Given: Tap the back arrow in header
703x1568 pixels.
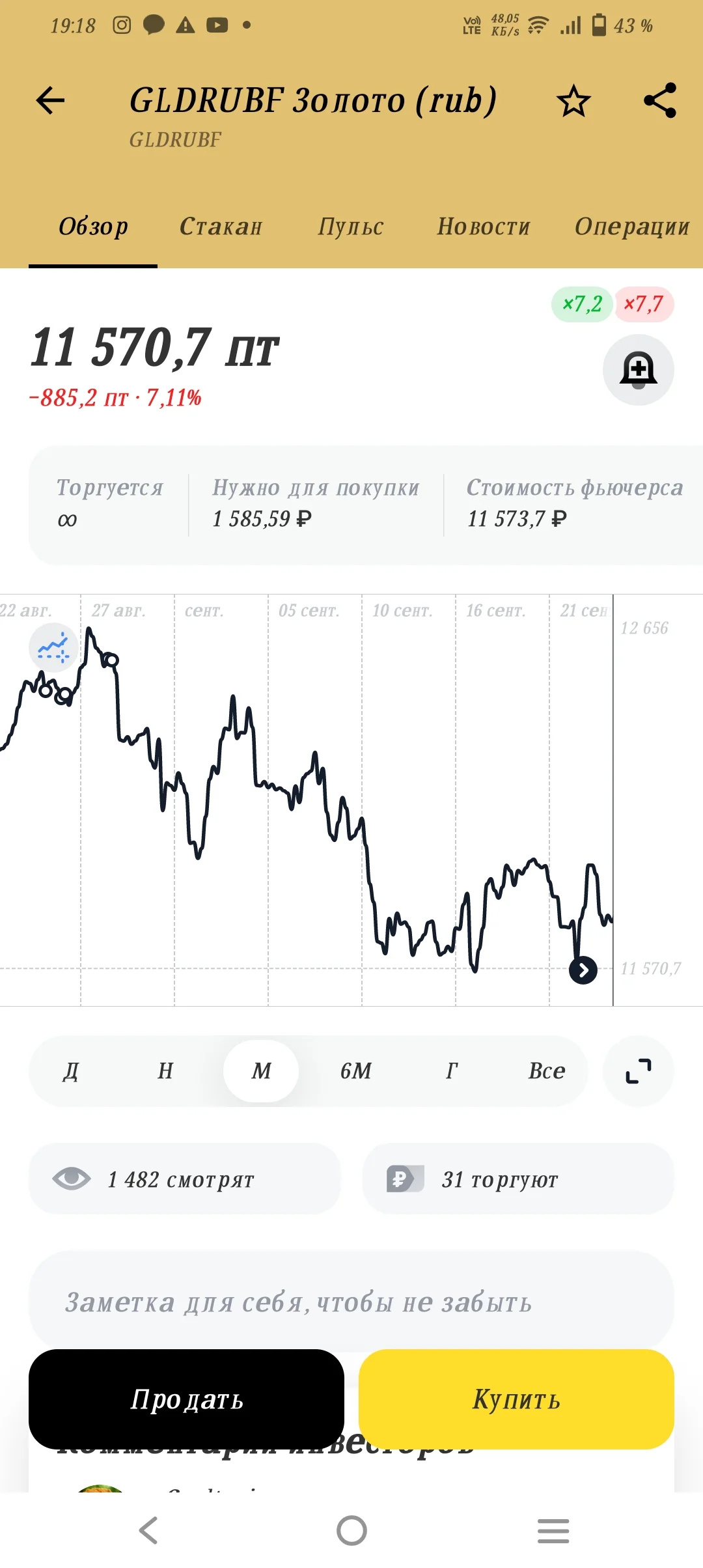Looking at the screenshot, I should (x=50, y=100).
